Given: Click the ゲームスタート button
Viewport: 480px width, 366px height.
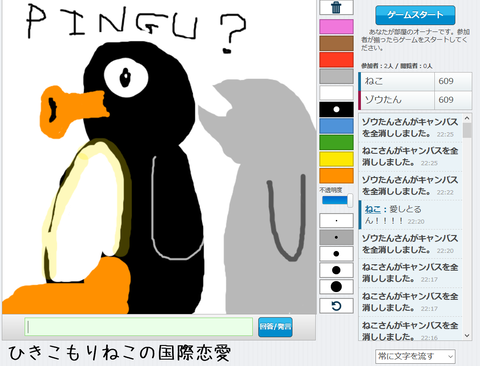Looking at the screenshot, I should [x=415, y=15].
